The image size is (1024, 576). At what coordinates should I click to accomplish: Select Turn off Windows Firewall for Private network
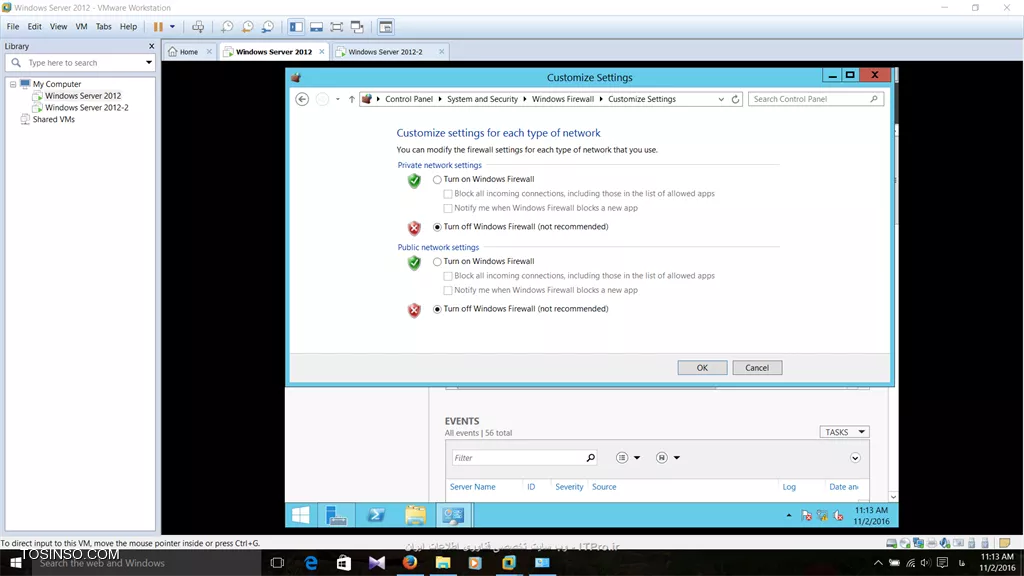(x=438, y=227)
